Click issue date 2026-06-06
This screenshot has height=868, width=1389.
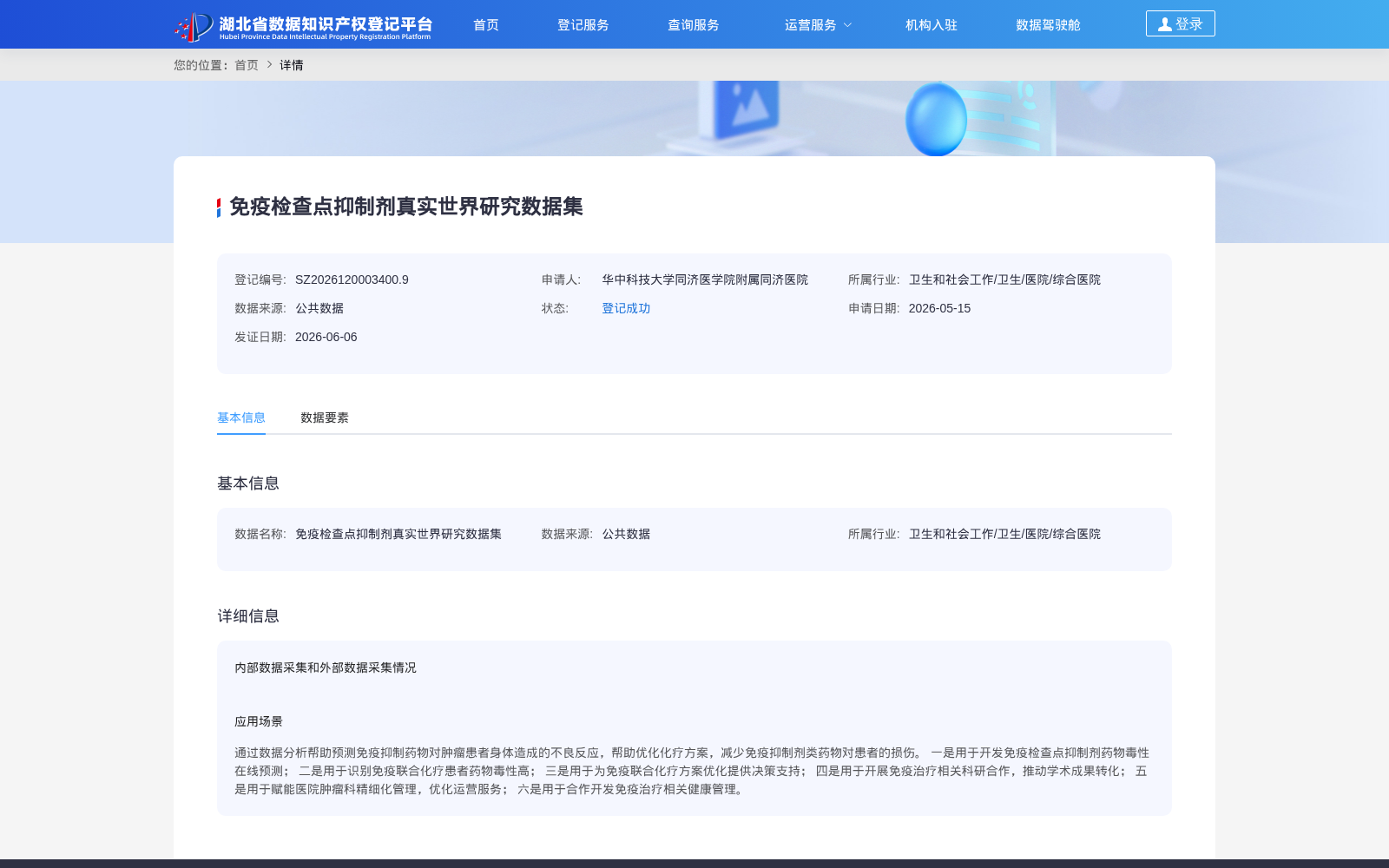click(326, 337)
